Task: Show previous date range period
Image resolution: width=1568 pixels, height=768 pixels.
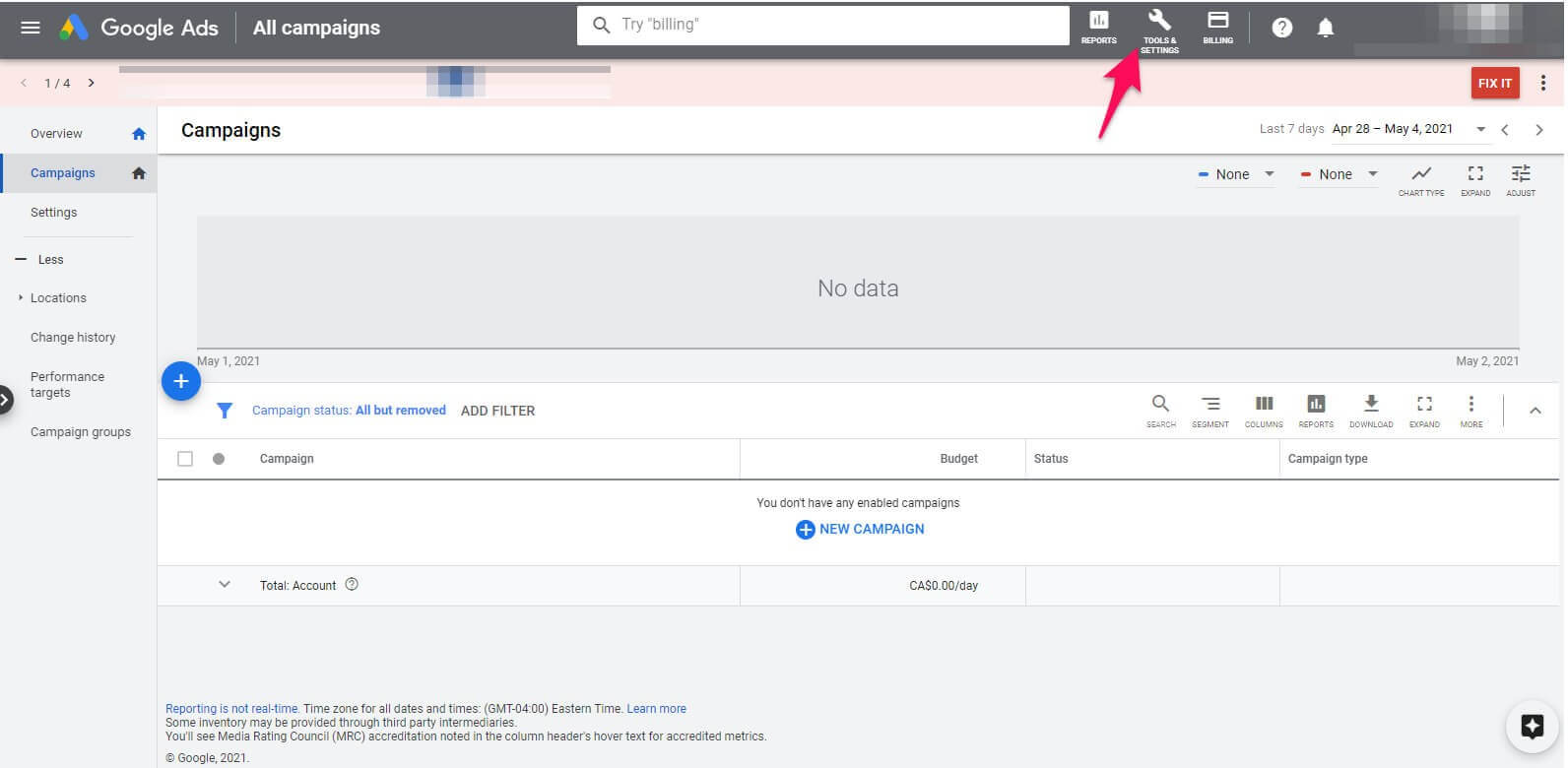Action: pyautogui.click(x=1505, y=130)
